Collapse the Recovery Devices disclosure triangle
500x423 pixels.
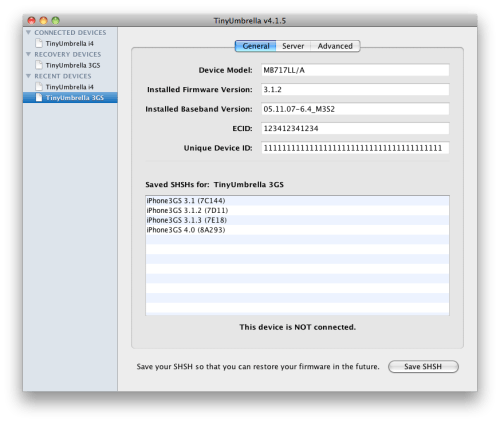pos(29,54)
